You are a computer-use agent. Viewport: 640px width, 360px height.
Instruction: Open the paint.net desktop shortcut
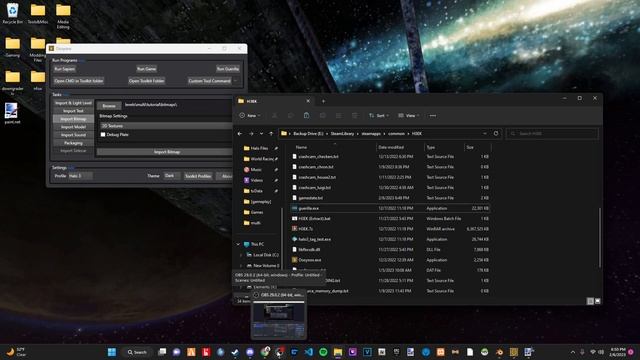[x=12, y=113]
